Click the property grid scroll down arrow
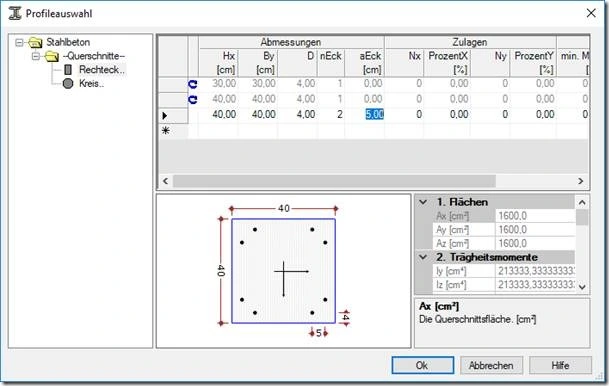Viewport: 609px width, 386px height. [582, 287]
